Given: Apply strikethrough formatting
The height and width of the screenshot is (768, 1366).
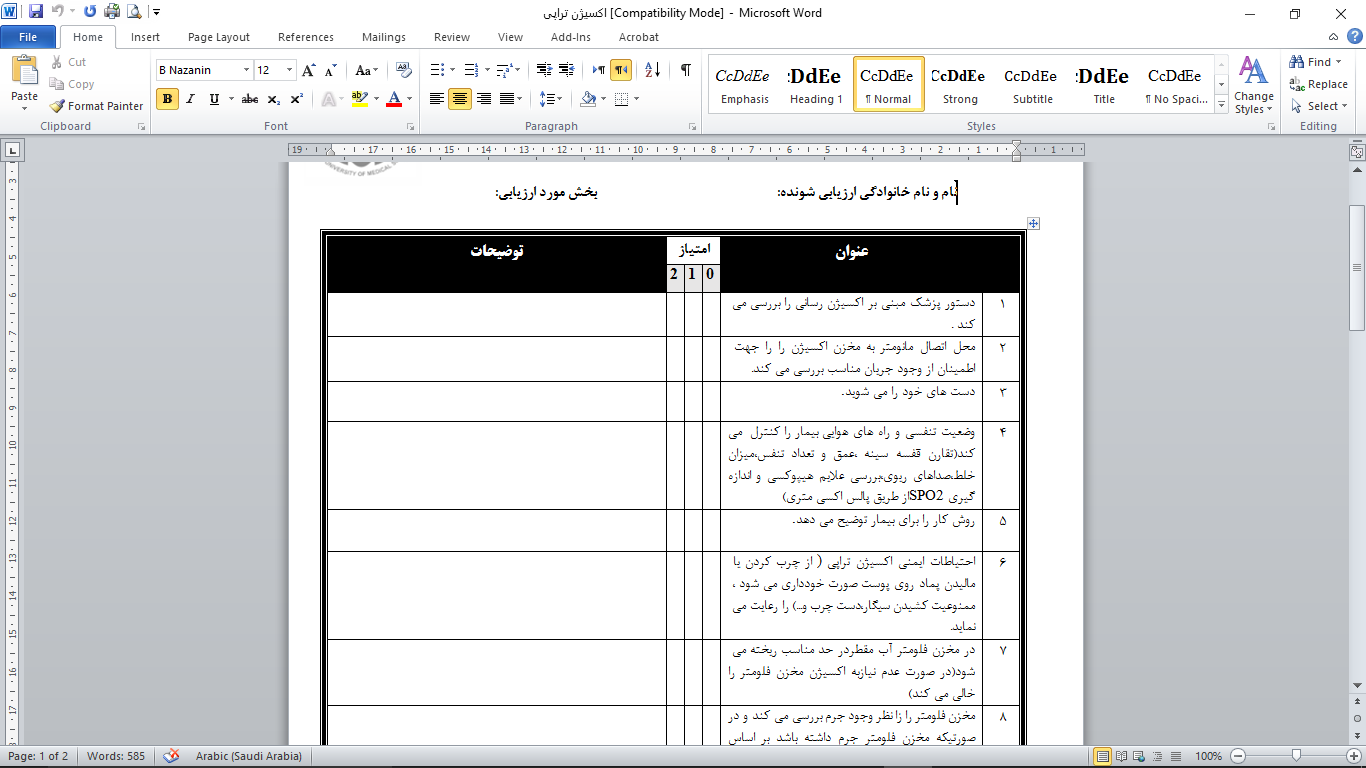Looking at the screenshot, I should [249, 99].
